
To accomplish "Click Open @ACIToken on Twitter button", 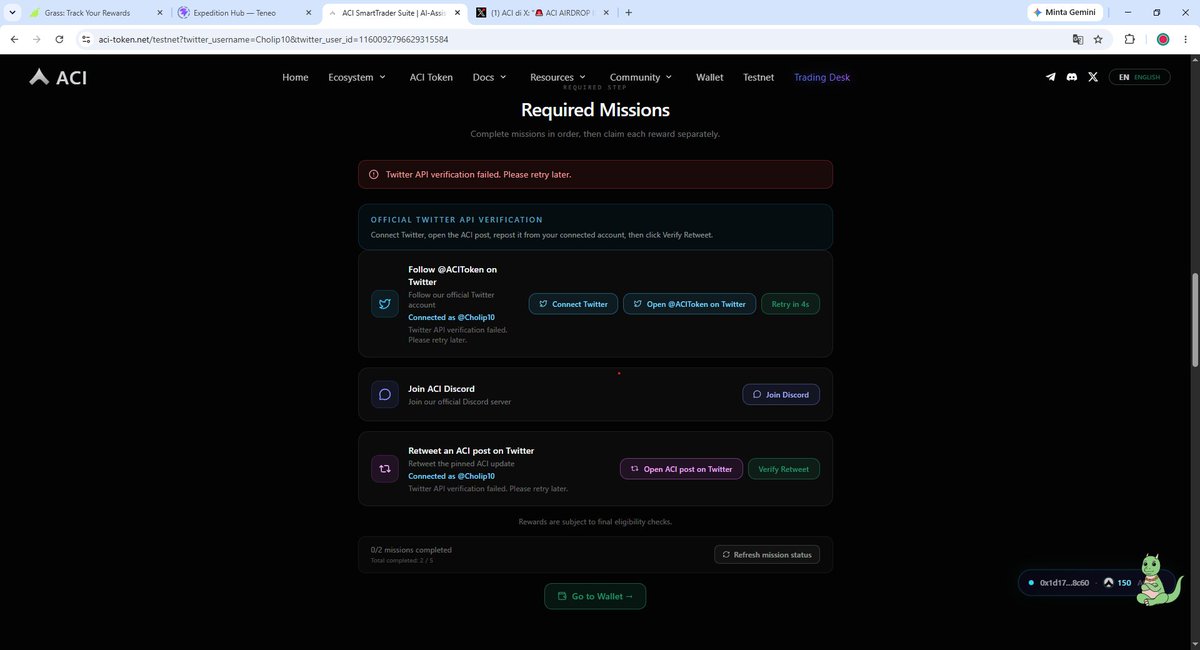I will [x=688, y=304].
